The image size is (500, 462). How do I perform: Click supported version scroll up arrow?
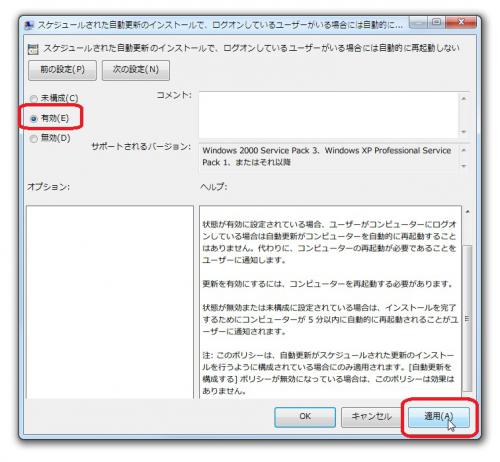click(x=464, y=150)
